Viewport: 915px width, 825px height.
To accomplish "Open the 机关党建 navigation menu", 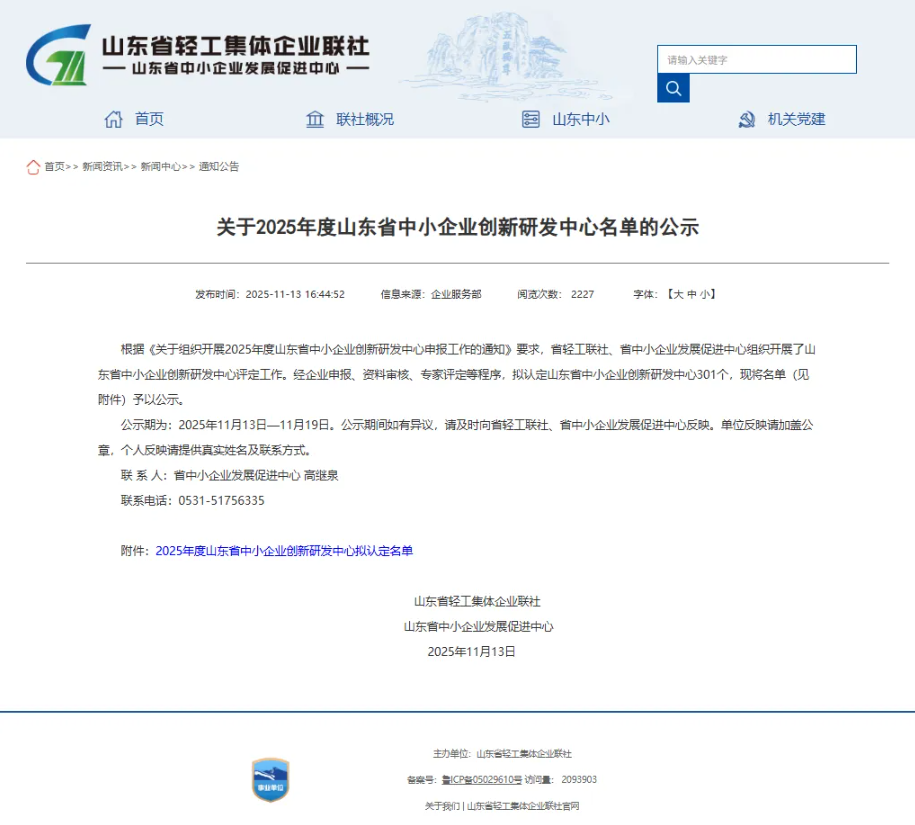I will coord(796,119).
